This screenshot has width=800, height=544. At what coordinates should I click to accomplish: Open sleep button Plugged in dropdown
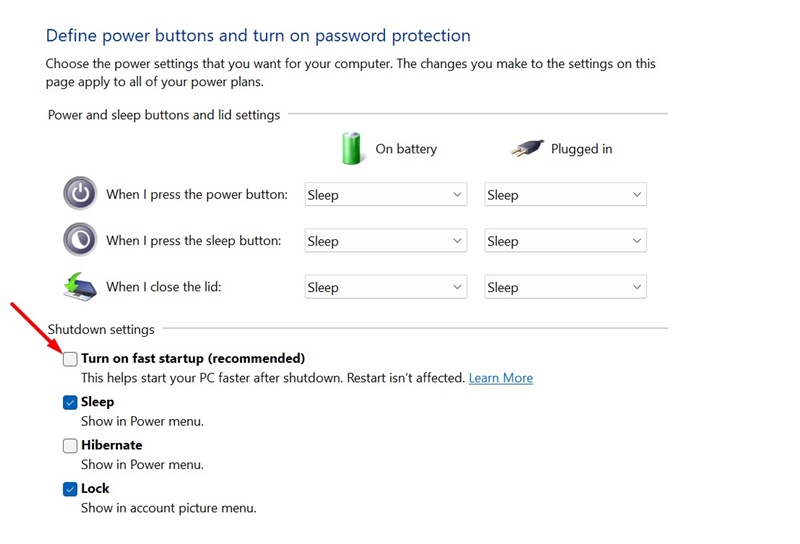coord(565,241)
